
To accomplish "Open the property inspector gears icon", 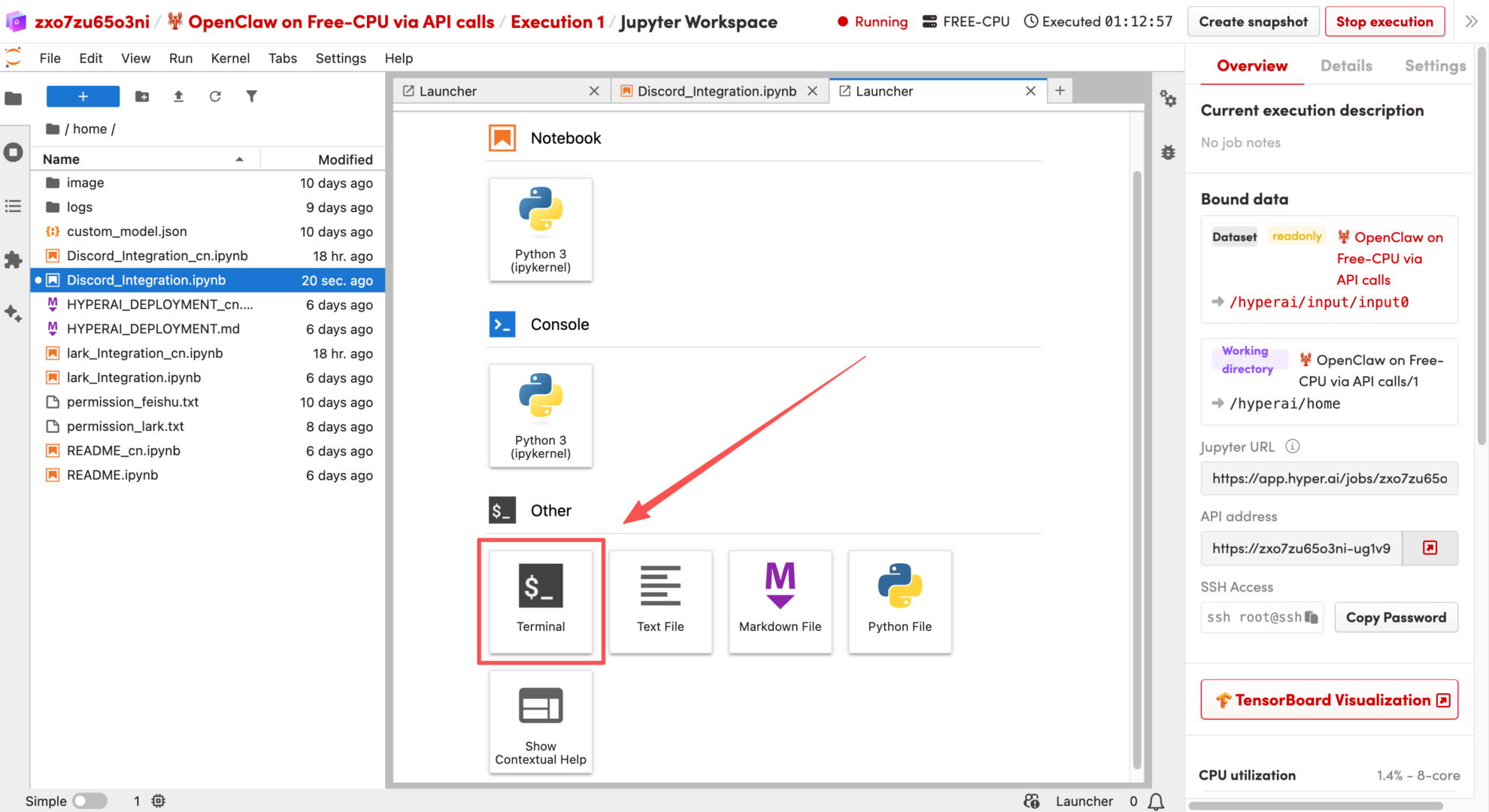I will click(x=1168, y=98).
